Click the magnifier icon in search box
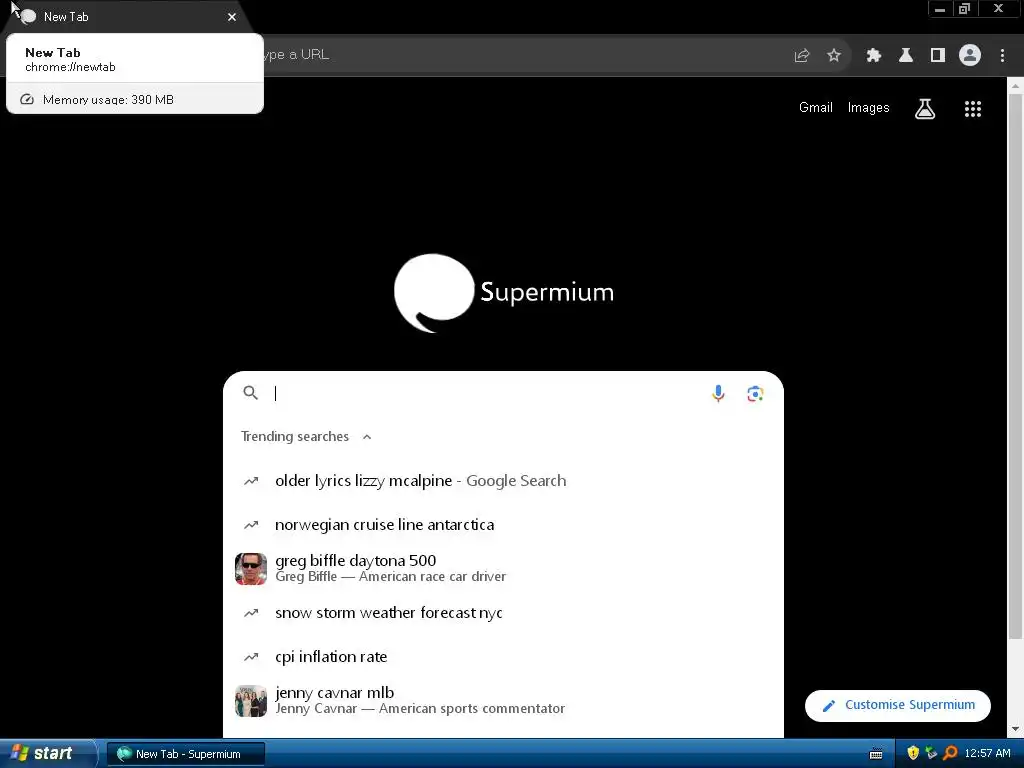The height and width of the screenshot is (768, 1024). (251, 392)
